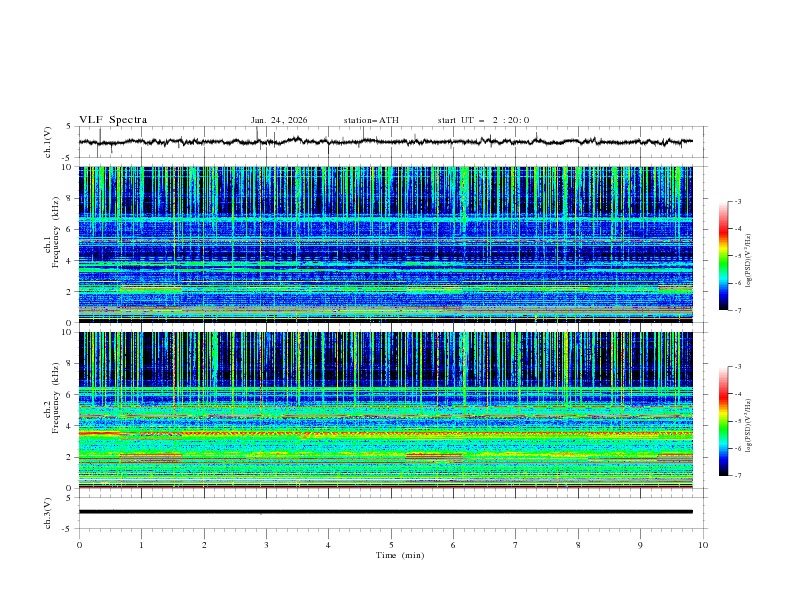Click the lower ch.2 PSD color bar
This screenshot has width=792, height=612.
click(723, 422)
